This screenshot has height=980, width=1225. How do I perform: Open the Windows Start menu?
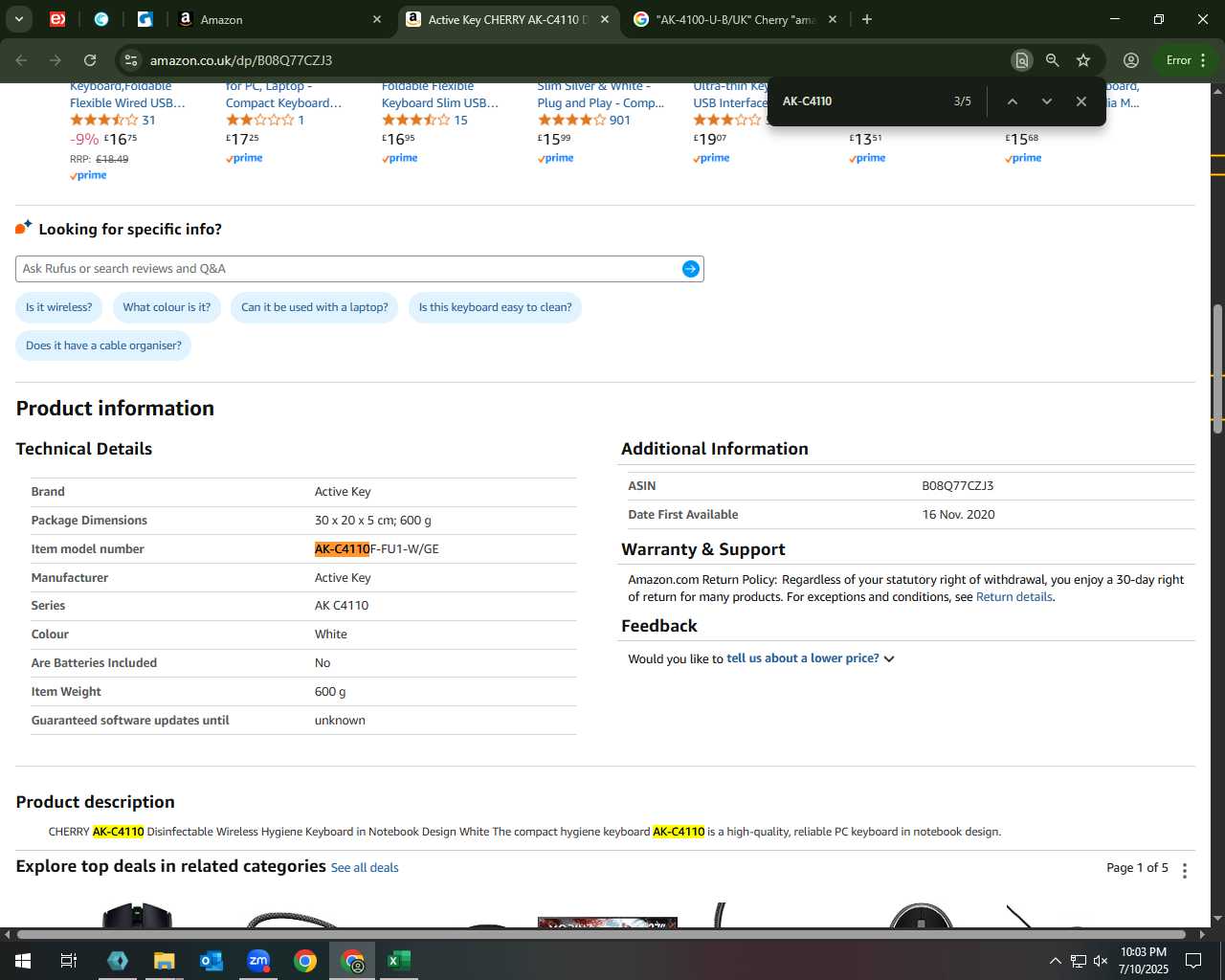point(23,961)
